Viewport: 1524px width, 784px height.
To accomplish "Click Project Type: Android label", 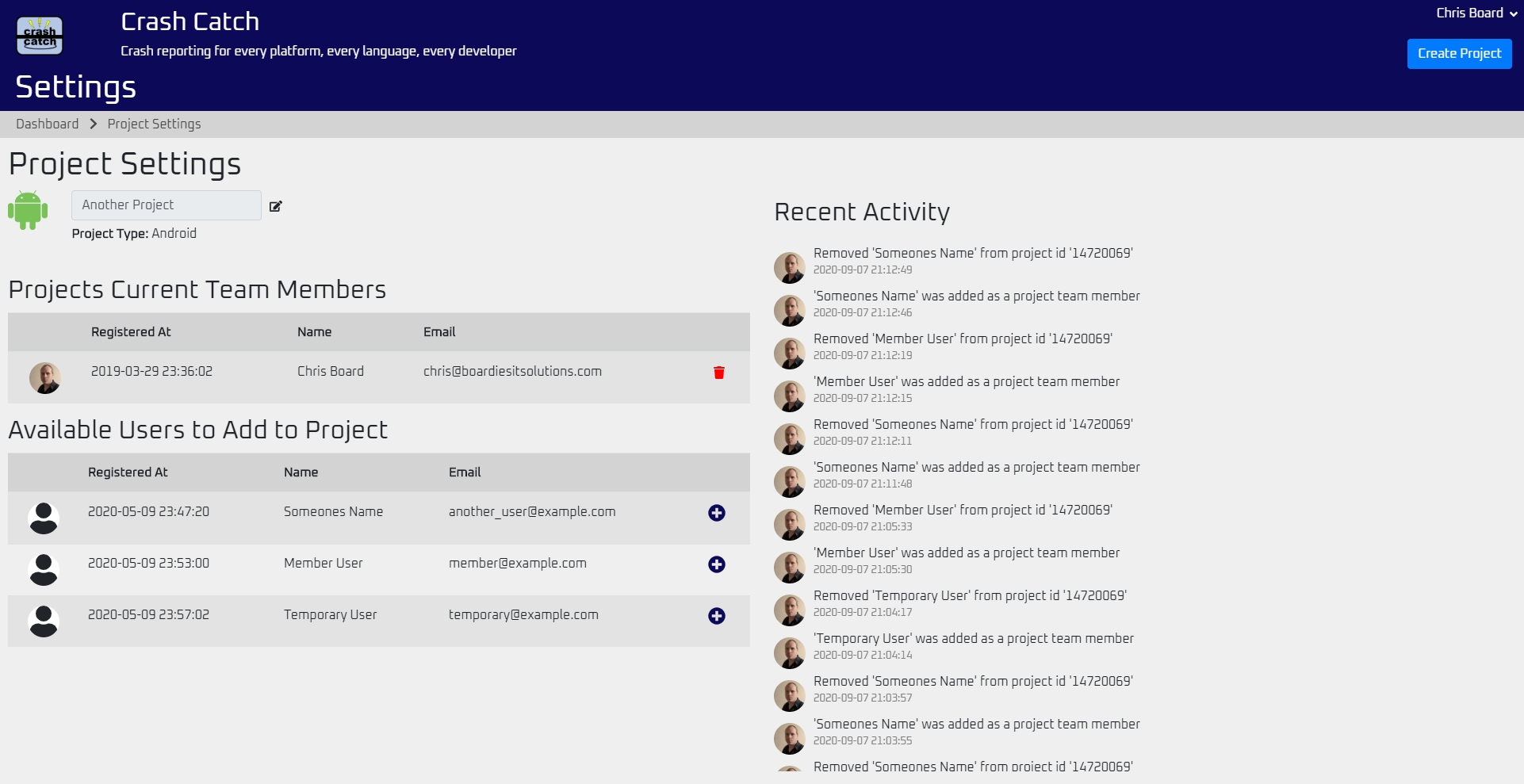I will [134, 233].
